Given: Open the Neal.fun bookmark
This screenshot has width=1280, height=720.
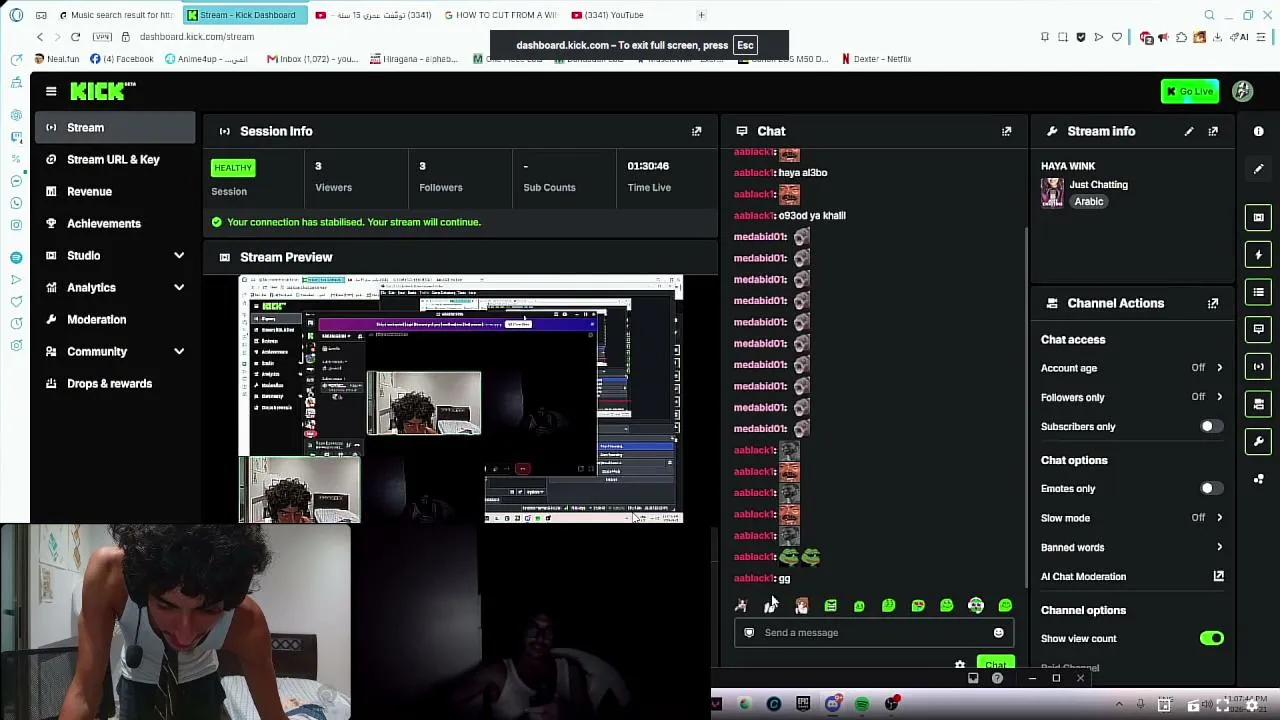Looking at the screenshot, I should 56,59.
